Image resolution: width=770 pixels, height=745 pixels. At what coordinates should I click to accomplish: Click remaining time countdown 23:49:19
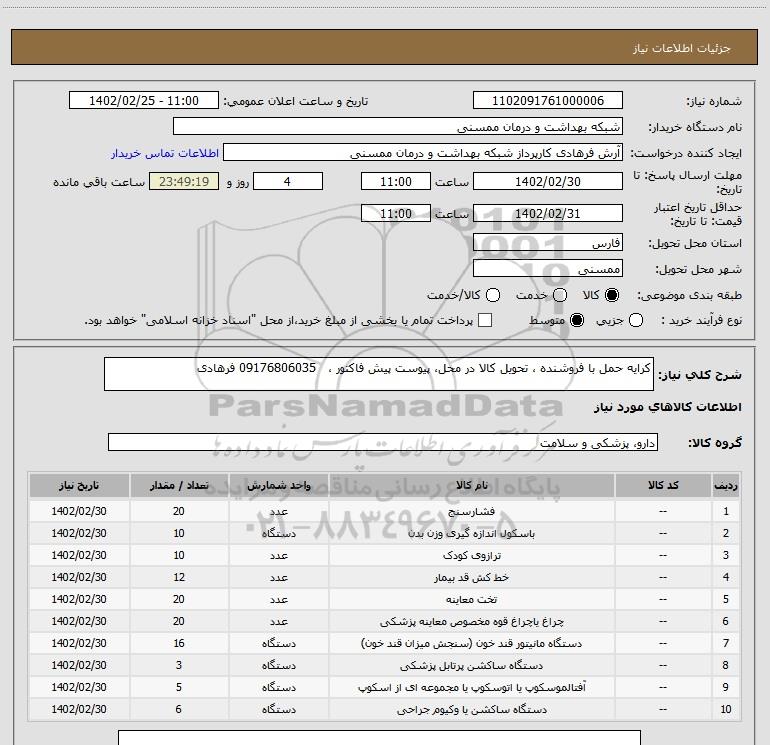click(184, 181)
